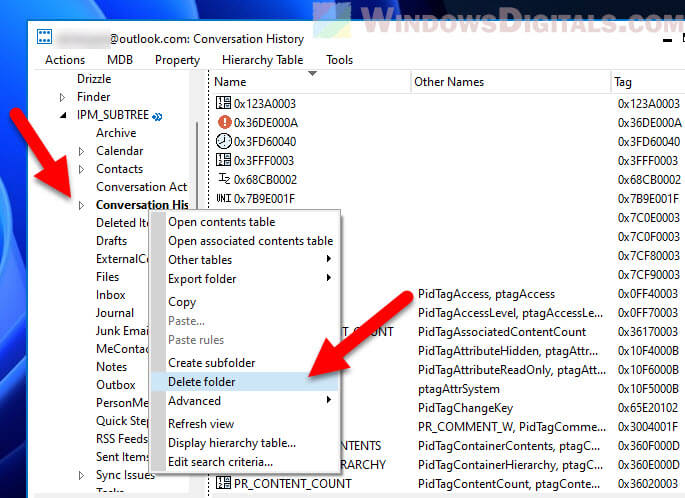Screen dimensions: 685x498
Task: Click the 0x123A0003 property type icon
Action: pyautogui.click(x=223, y=103)
